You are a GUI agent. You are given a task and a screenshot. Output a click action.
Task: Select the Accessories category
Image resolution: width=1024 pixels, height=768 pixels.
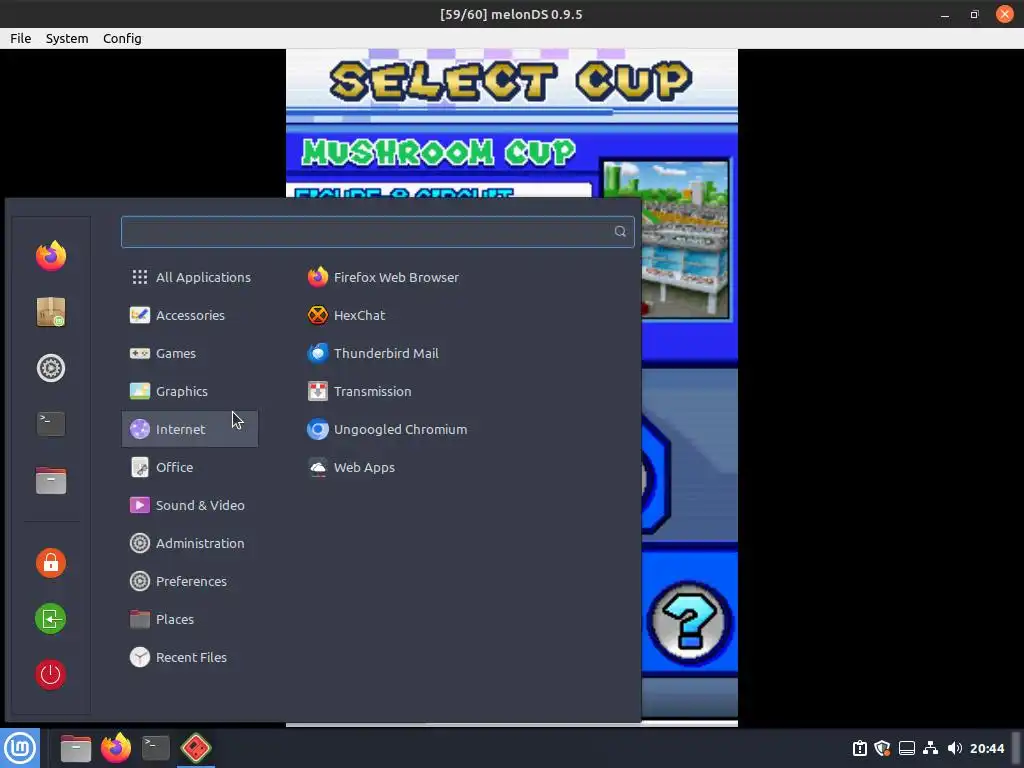pos(190,315)
